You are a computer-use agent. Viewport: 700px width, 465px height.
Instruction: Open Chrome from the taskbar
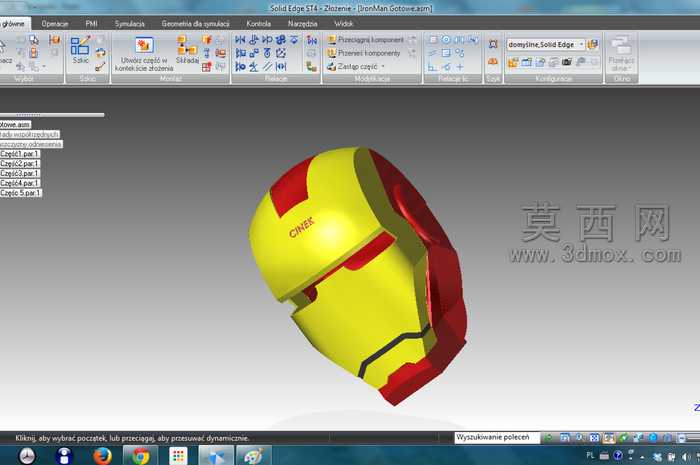pos(140,456)
